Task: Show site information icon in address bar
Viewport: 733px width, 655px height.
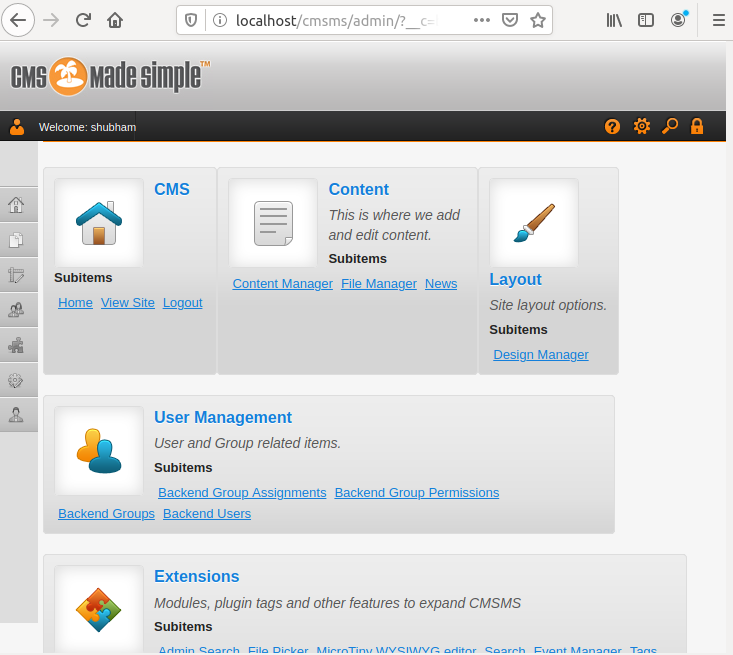Action: [x=220, y=20]
